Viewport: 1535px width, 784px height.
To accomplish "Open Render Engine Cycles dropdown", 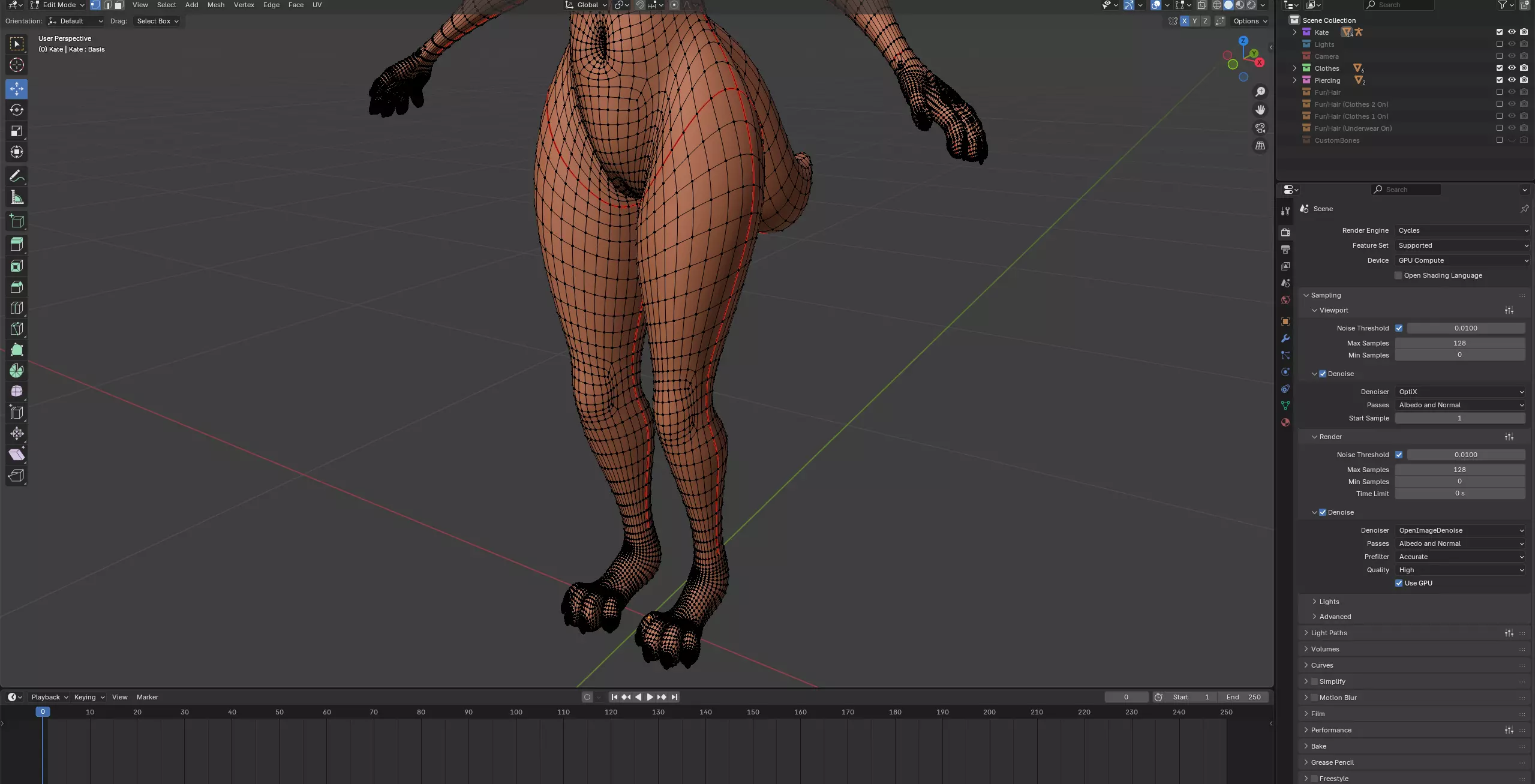I will [x=1462, y=230].
